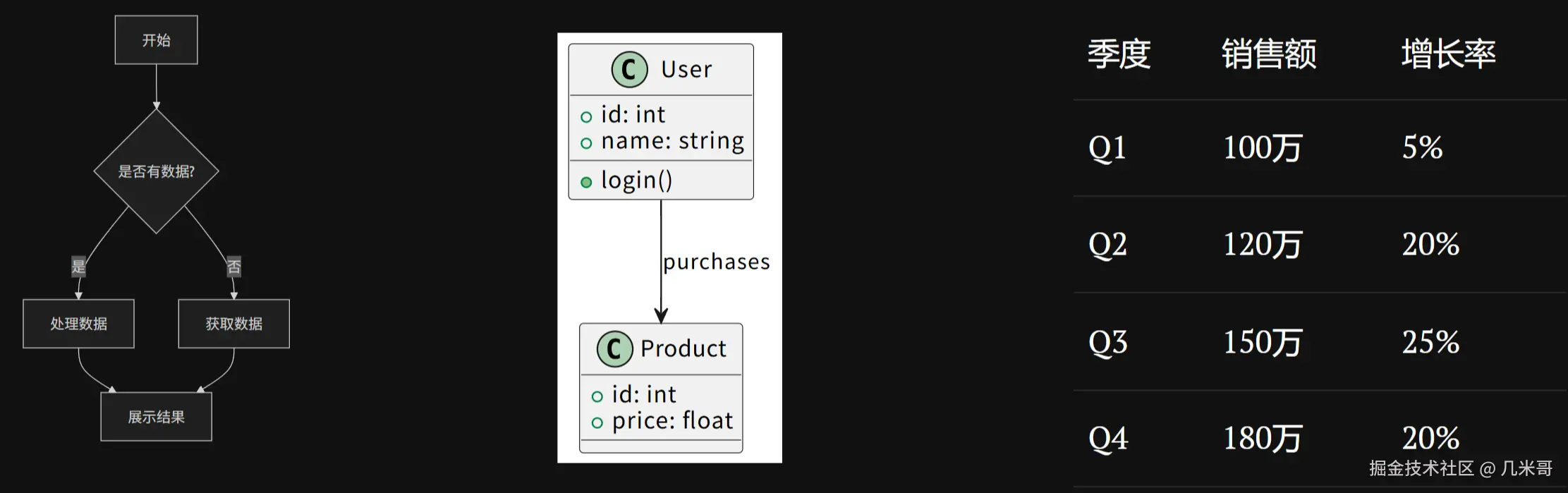1568x493 pixels.
Task: Click the hollow circle beside Product's id: int
Action: 597,396
